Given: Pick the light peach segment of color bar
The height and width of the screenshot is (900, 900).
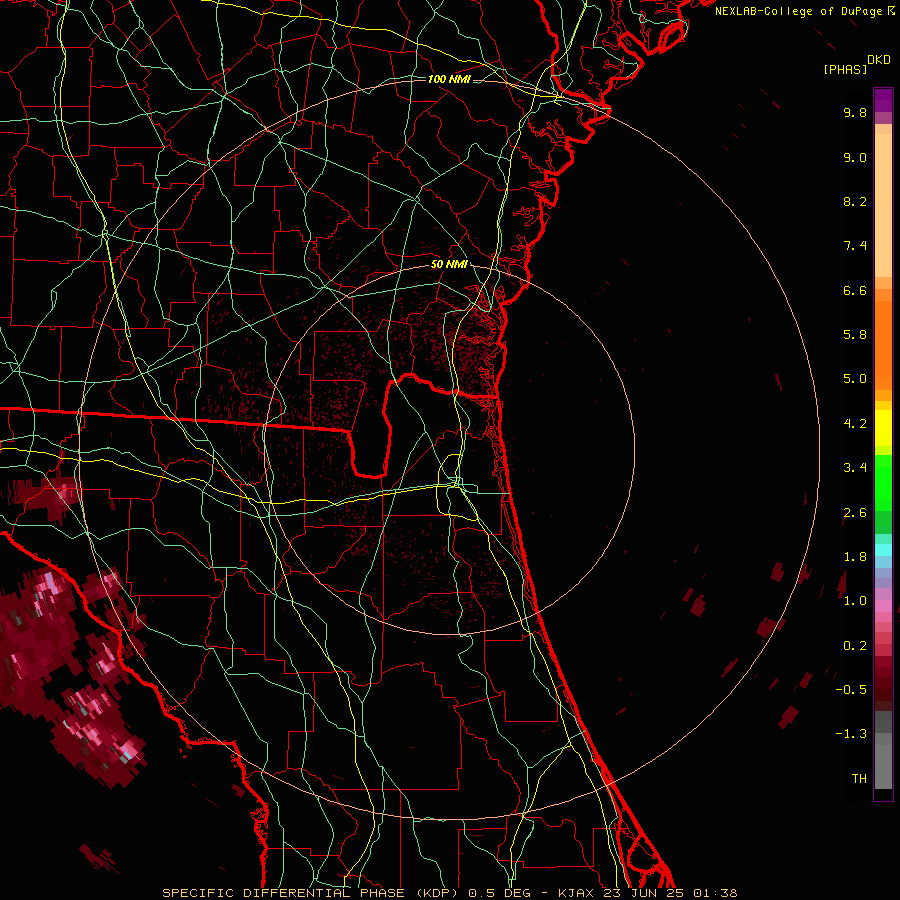Looking at the screenshot, I should 883,205.
